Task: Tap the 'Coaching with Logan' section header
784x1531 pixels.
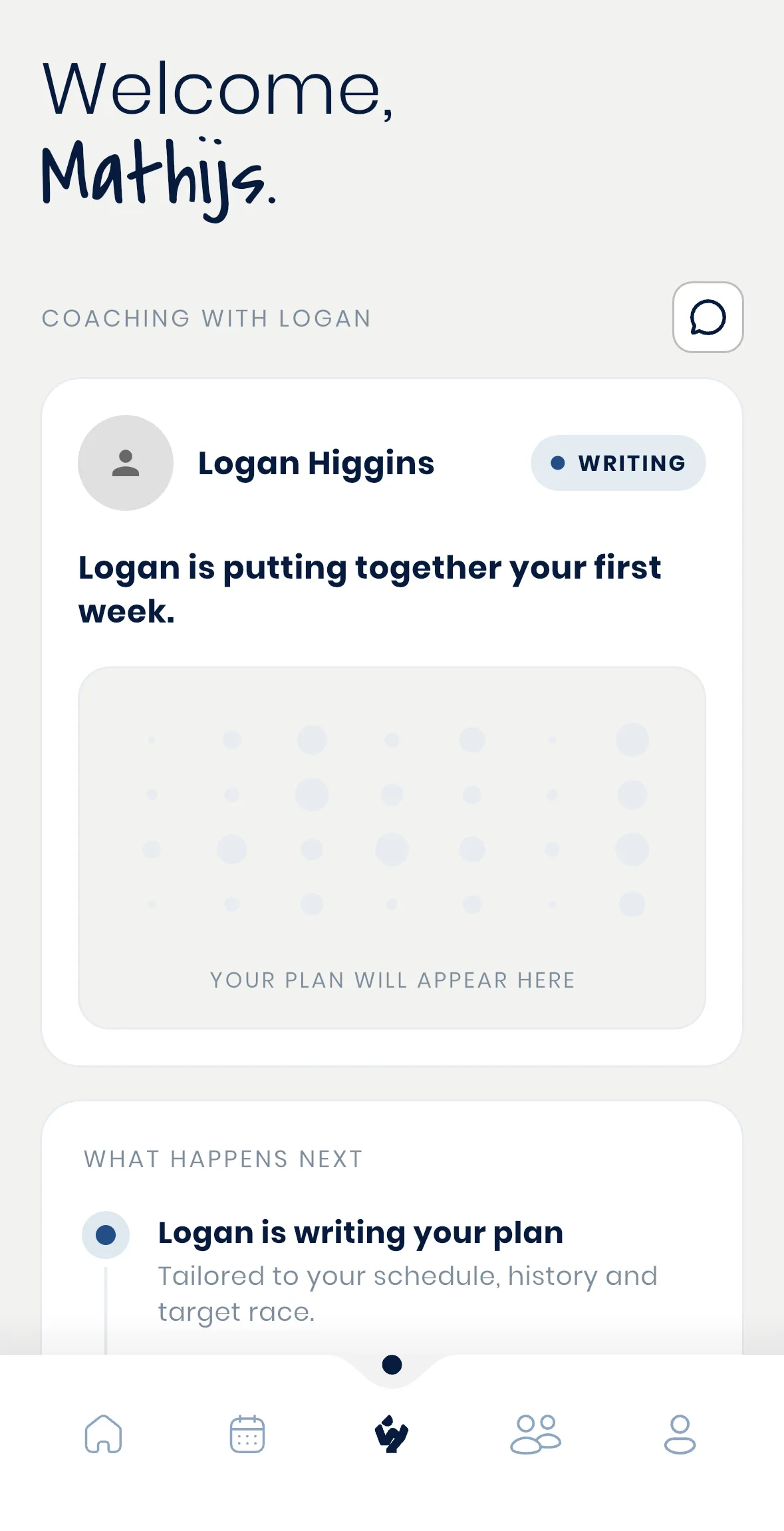Action: [x=206, y=319]
